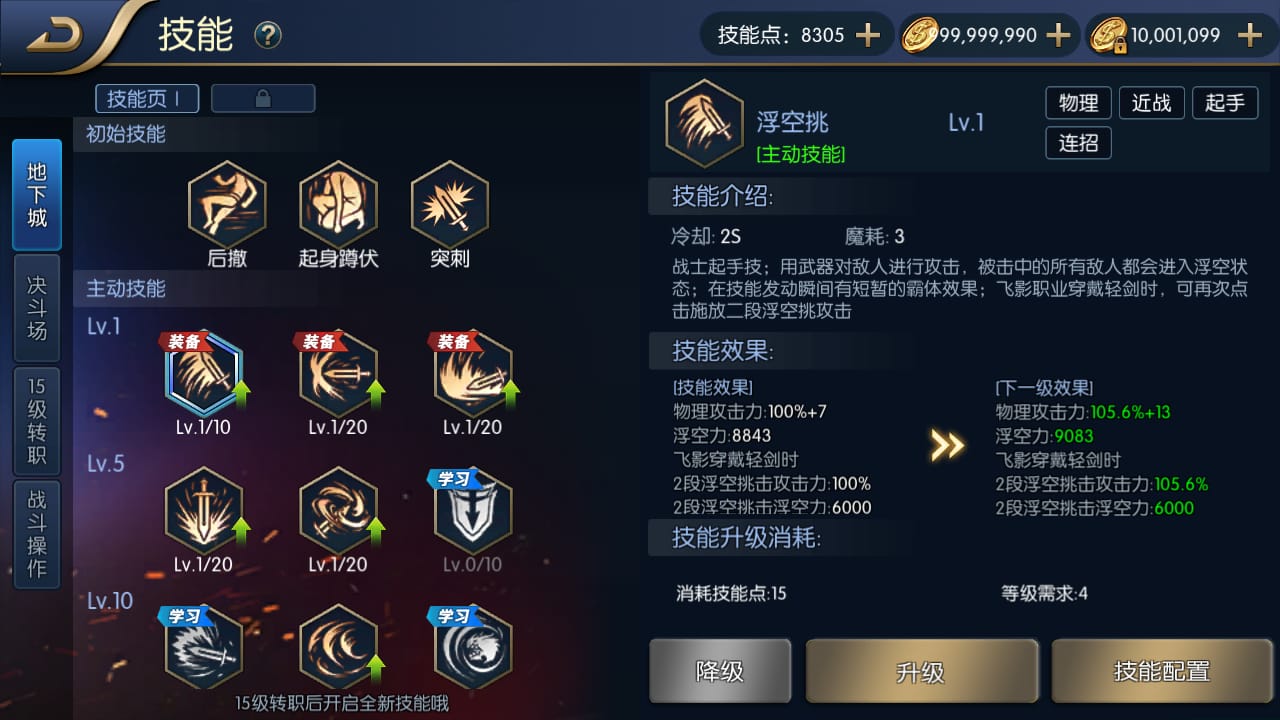The width and height of the screenshot is (1280, 720).
Task: Open the 战斗操作 side tab
Action: pyautogui.click(x=37, y=534)
